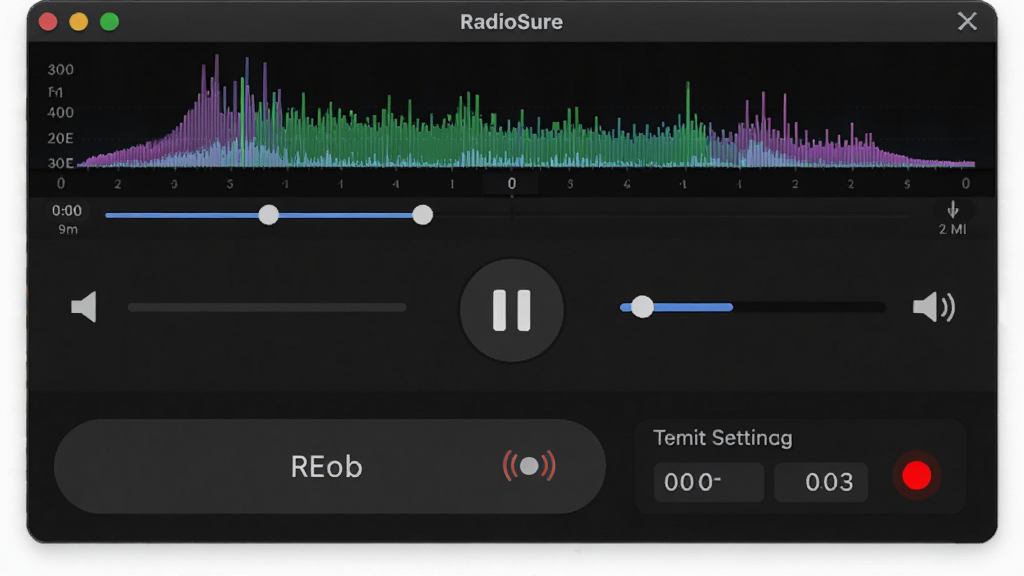Click the RadioSure window title
The image size is (1024, 576).
tap(511, 22)
